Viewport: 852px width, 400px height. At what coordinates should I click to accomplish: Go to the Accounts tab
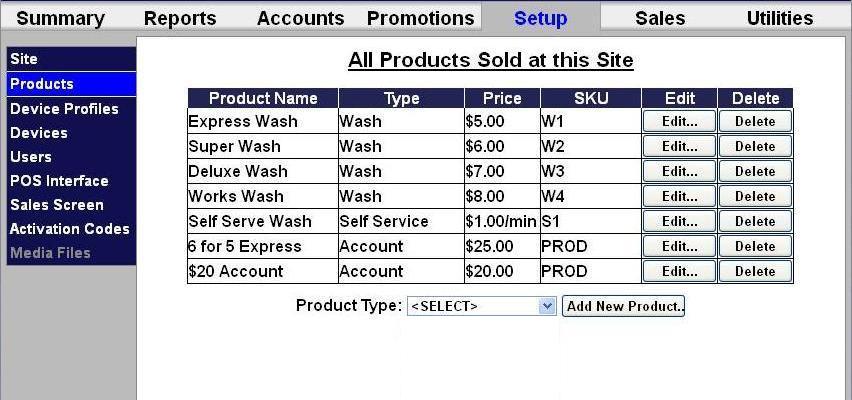tap(300, 18)
